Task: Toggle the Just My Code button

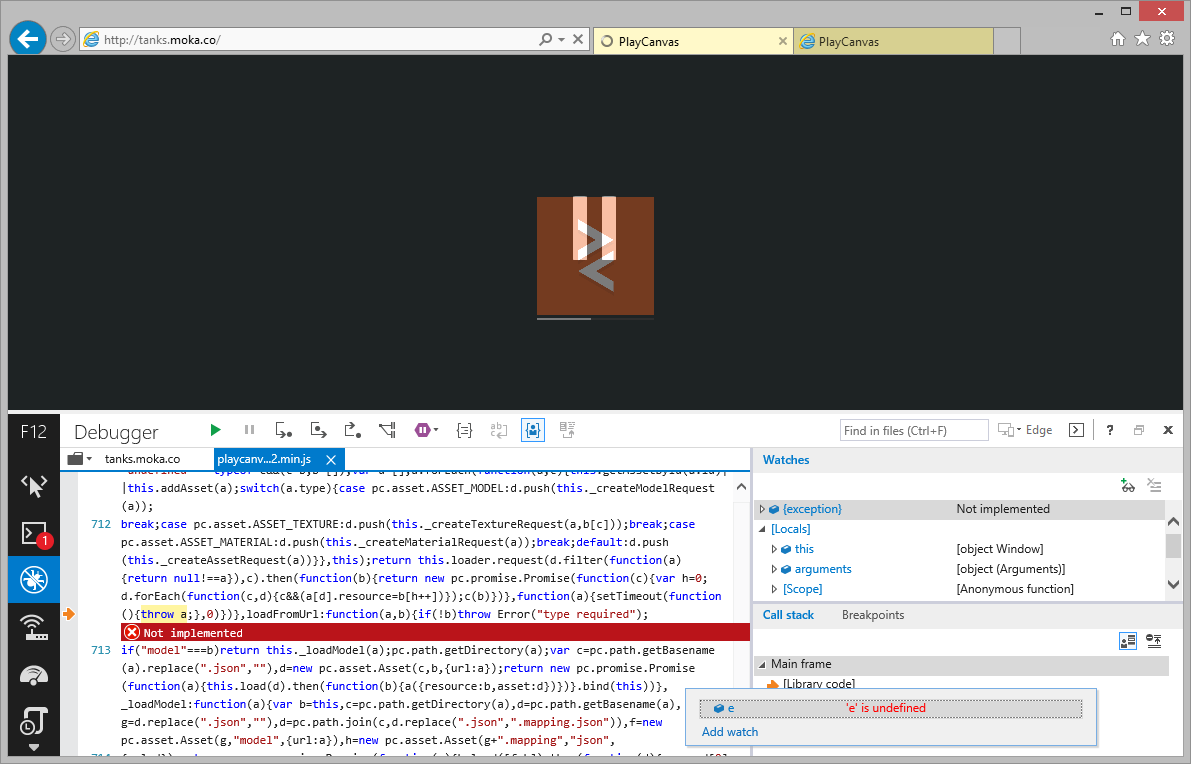Action: (x=533, y=431)
